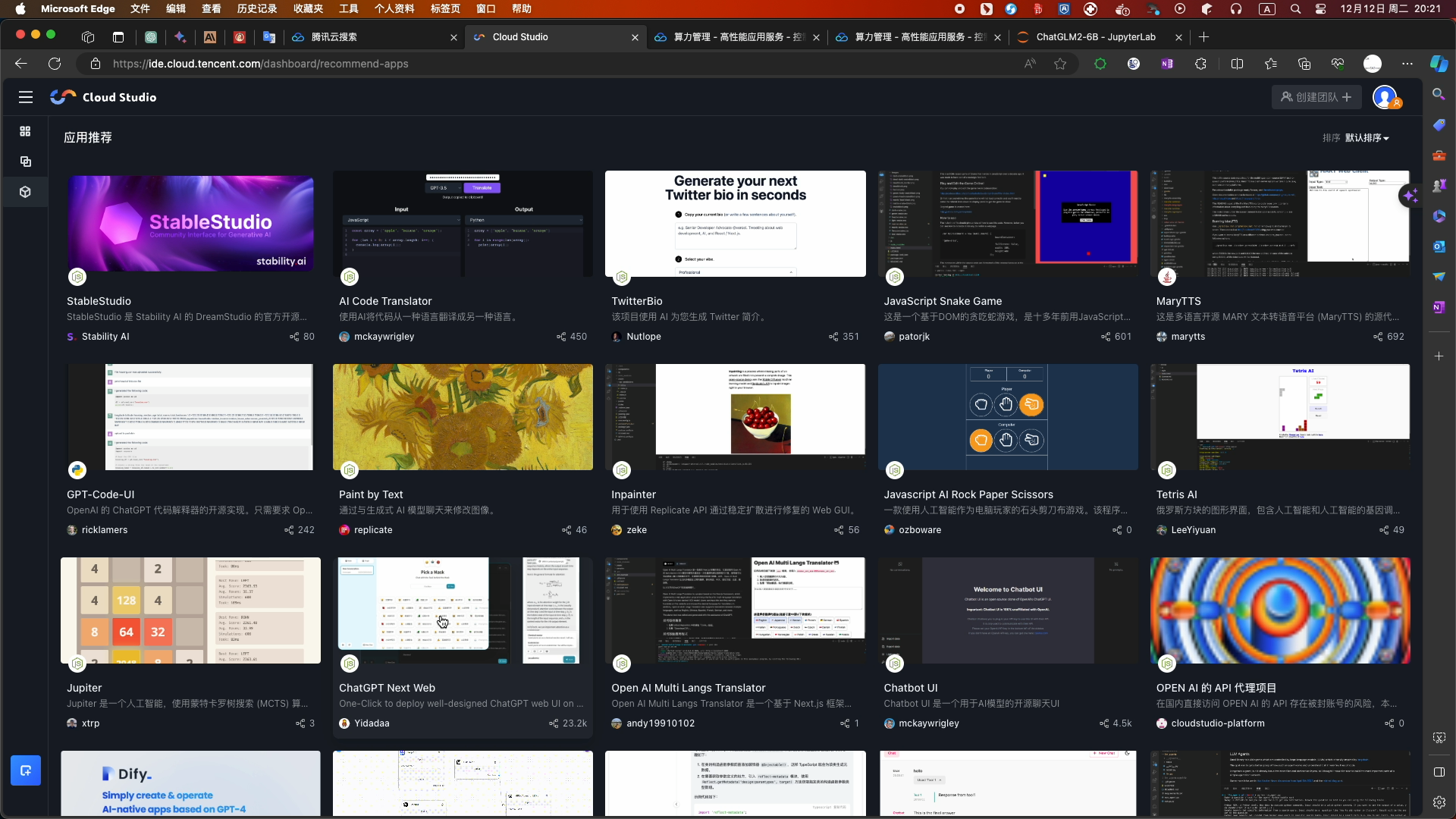Click the blue feedback button at bottom-left
The image size is (1456, 819).
[x=26, y=770]
